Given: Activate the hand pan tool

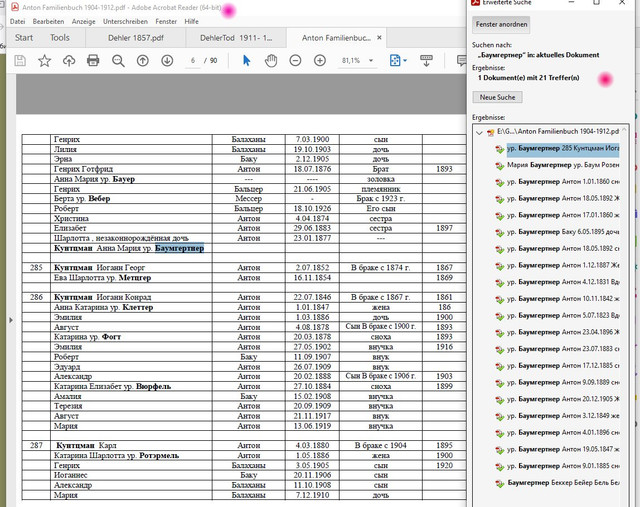Looking at the screenshot, I should (x=271, y=61).
